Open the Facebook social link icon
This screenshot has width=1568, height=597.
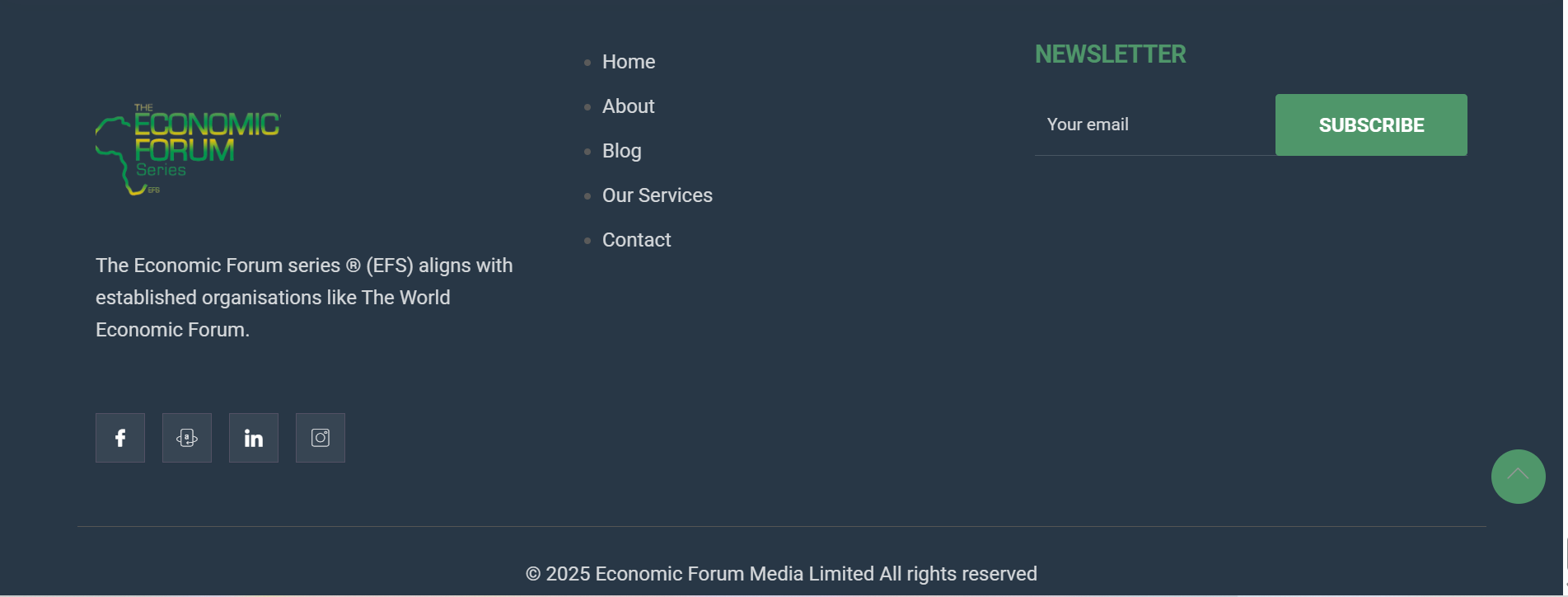click(120, 438)
